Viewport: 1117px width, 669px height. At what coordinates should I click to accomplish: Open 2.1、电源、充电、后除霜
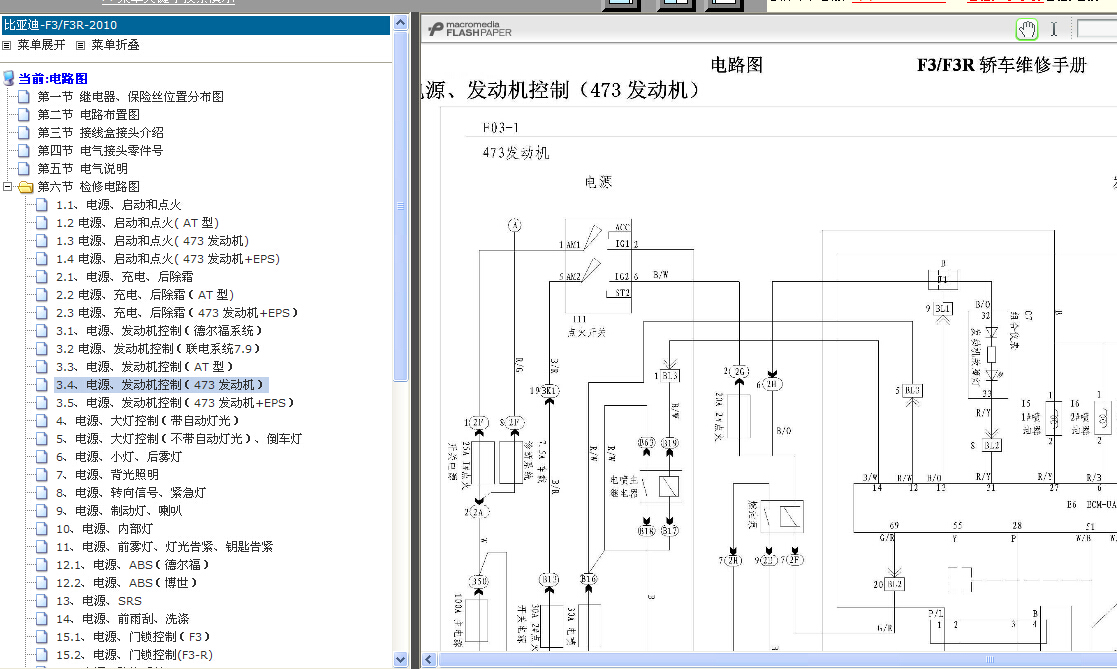[124, 276]
